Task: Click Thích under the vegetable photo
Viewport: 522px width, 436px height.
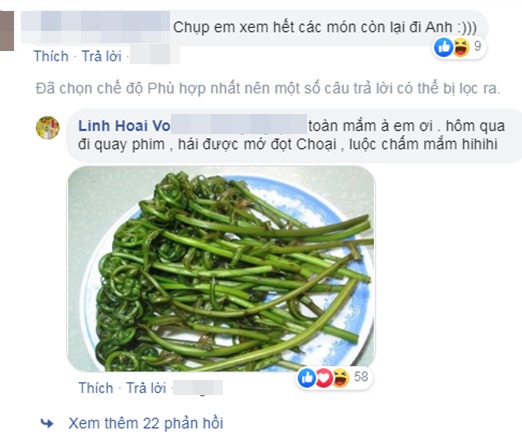Action: click(x=96, y=388)
